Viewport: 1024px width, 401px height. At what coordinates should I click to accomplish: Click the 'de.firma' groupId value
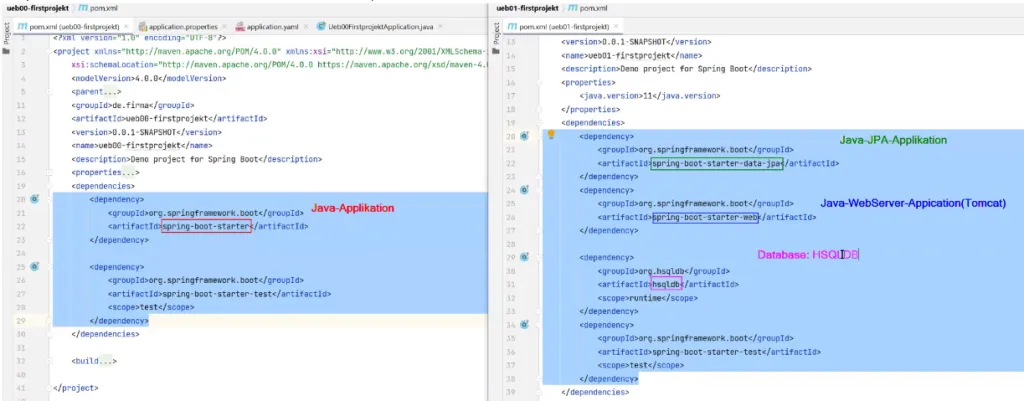click(x=133, y=105)
